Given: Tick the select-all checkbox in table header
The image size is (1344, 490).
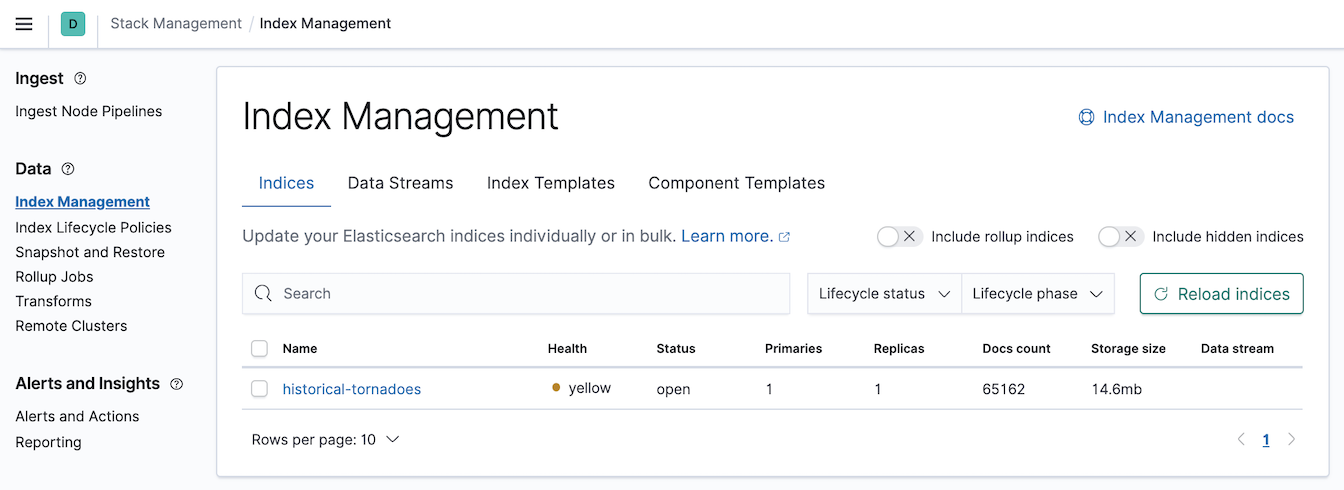Looking at the screenshot, I should (x=259, y=349).
